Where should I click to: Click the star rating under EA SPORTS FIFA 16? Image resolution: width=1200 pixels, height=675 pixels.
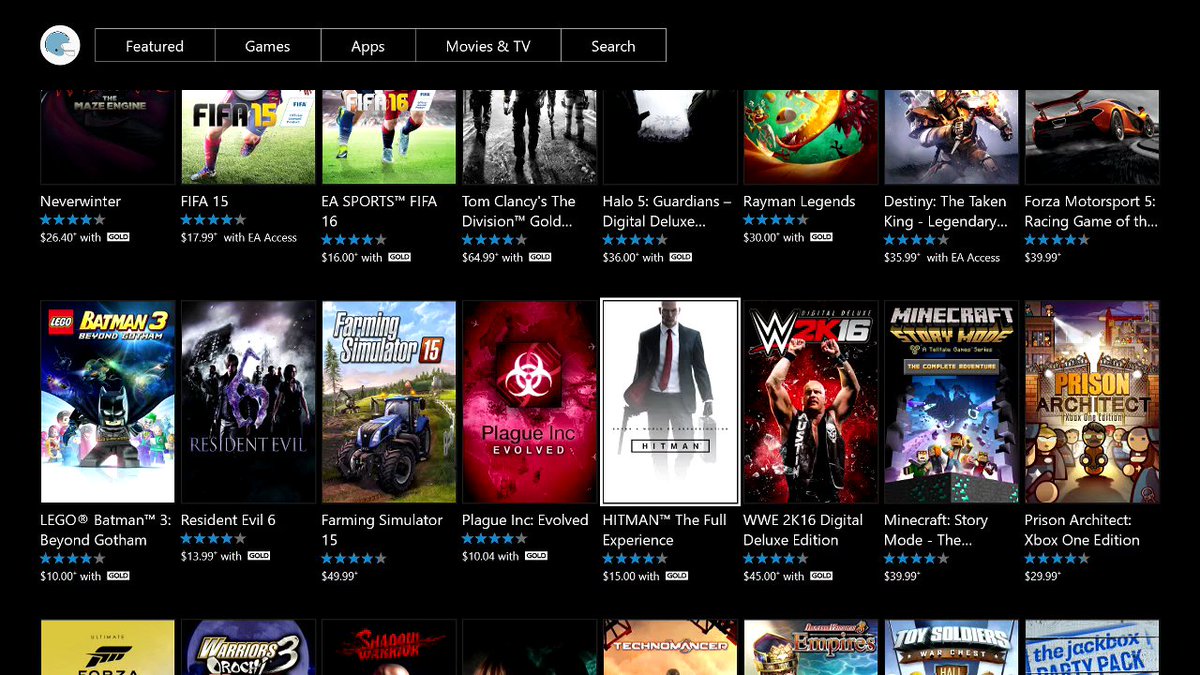coord(354,240)
